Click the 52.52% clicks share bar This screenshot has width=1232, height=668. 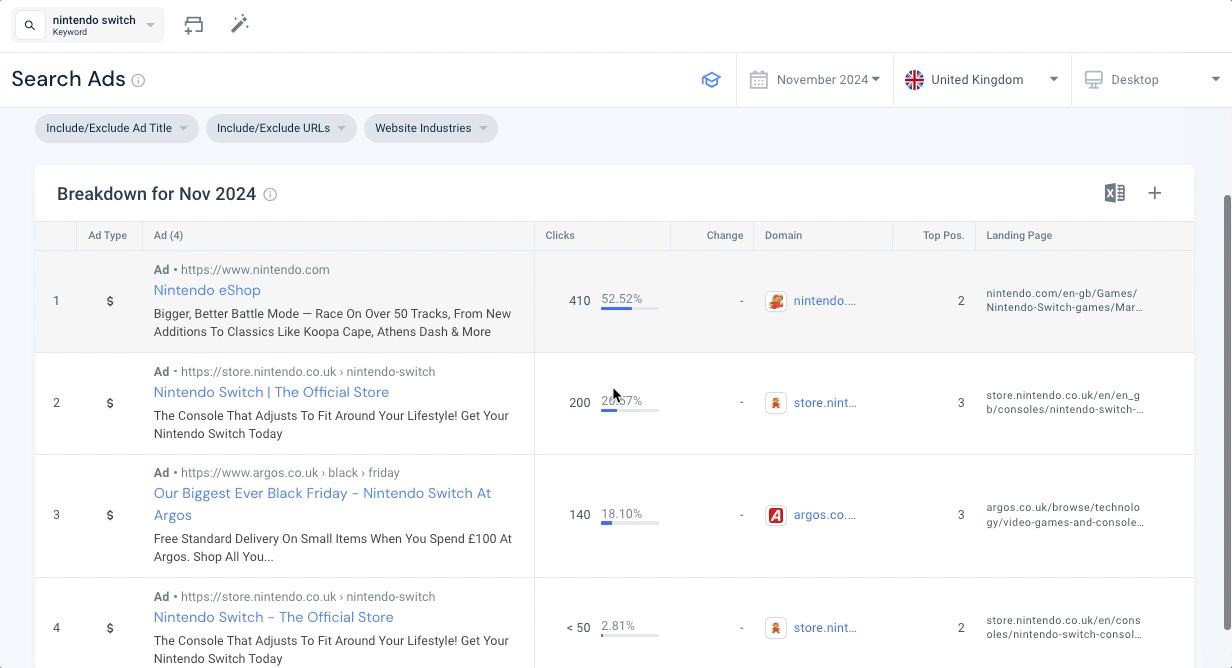point(630,309)
